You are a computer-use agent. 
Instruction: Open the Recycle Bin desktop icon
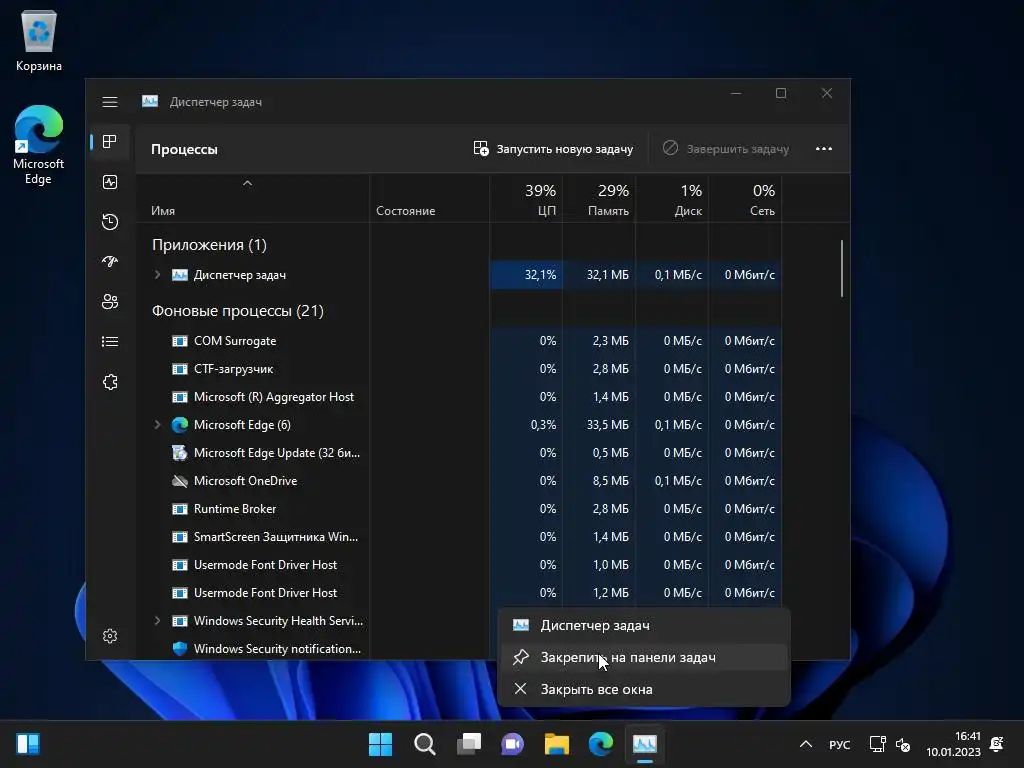pyautogui.click(x=39, y=40)
